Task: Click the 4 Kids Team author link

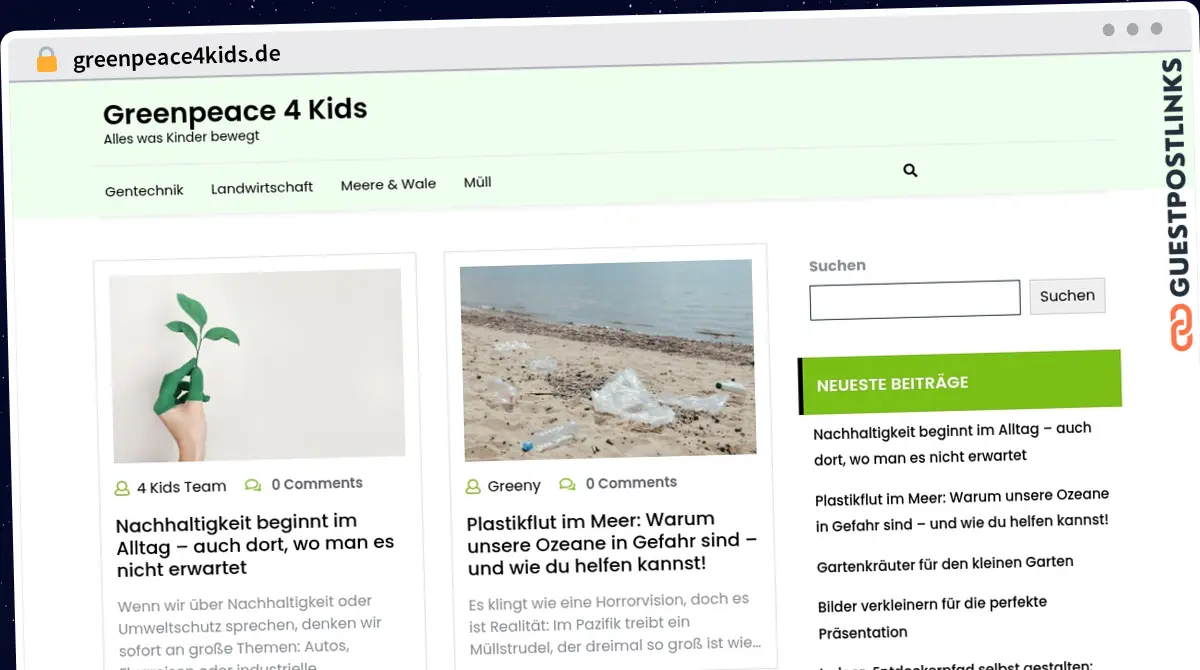Action: [x=181, y=487]
